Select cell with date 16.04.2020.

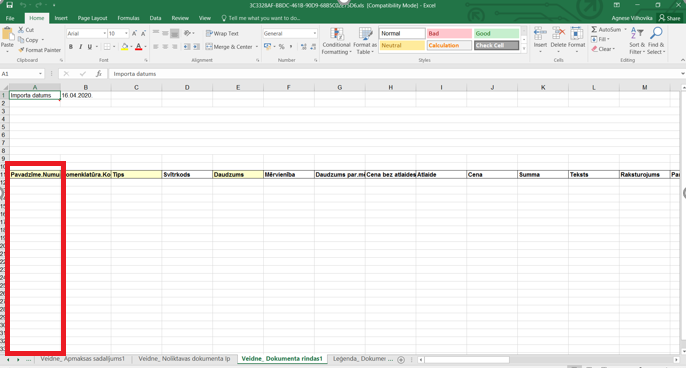(x=86, y=95)
